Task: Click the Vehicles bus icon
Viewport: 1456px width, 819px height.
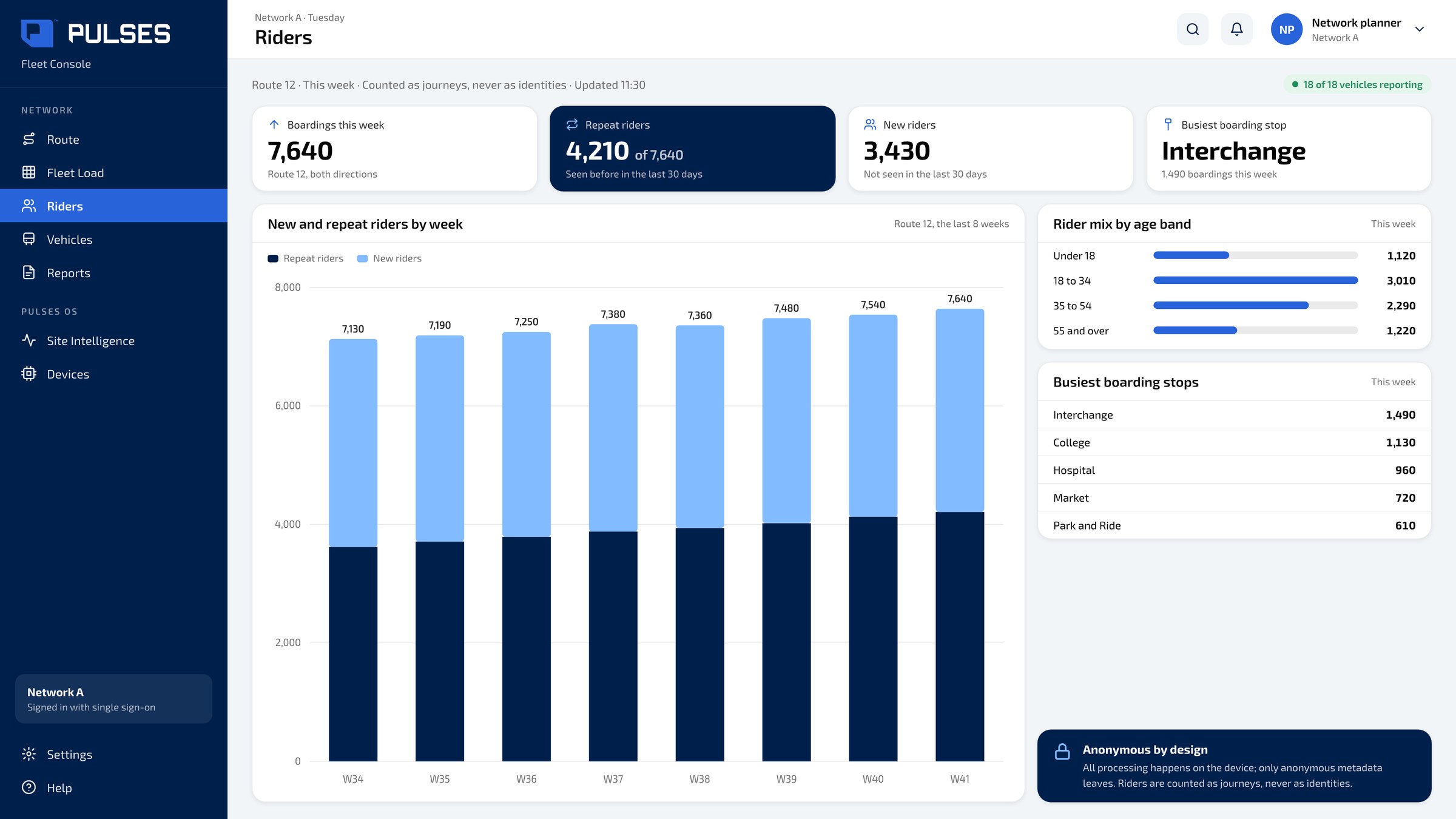Action: pyautogui.click(x=29, y=240)
